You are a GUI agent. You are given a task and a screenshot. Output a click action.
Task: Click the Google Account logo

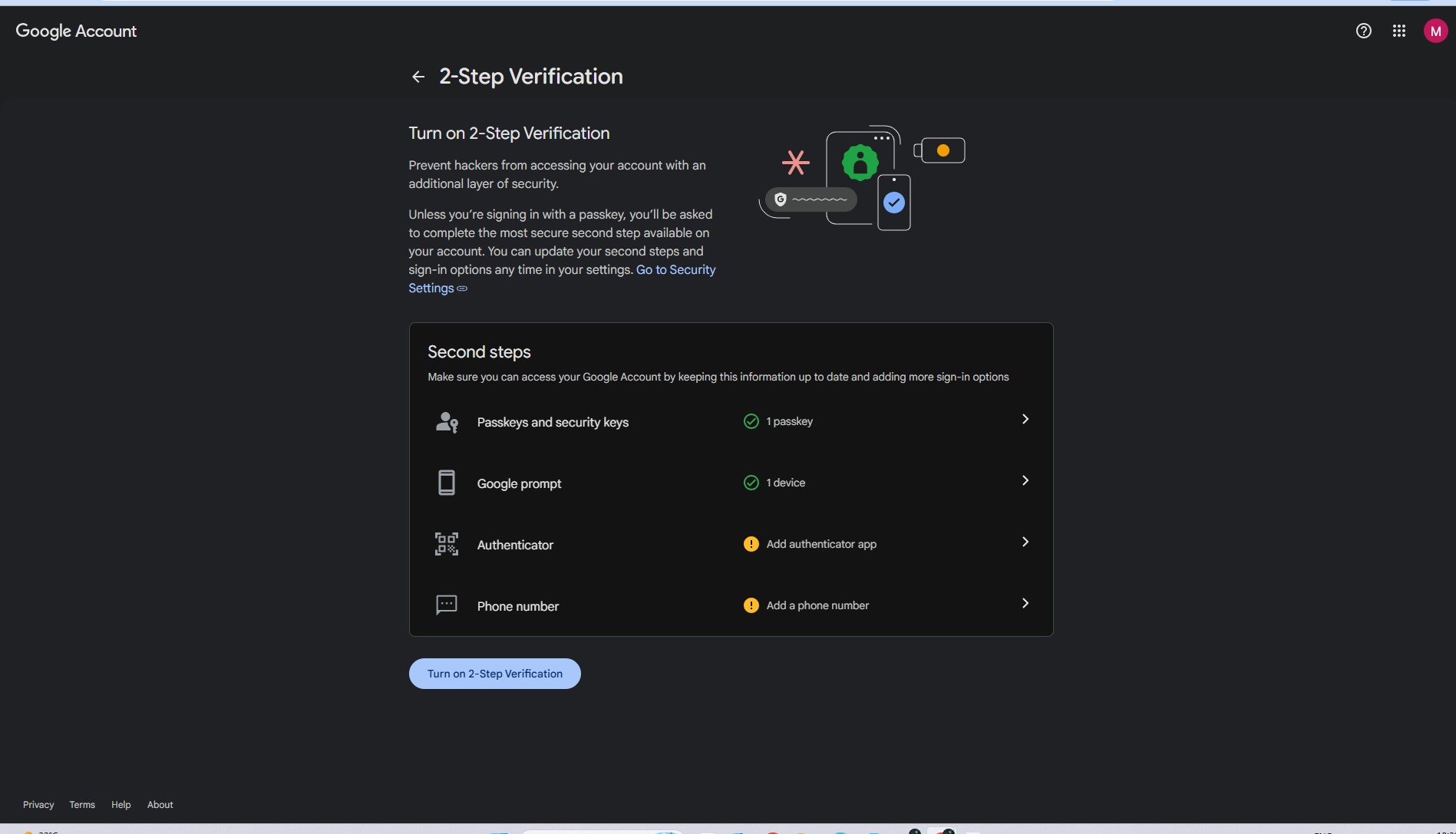76,31
